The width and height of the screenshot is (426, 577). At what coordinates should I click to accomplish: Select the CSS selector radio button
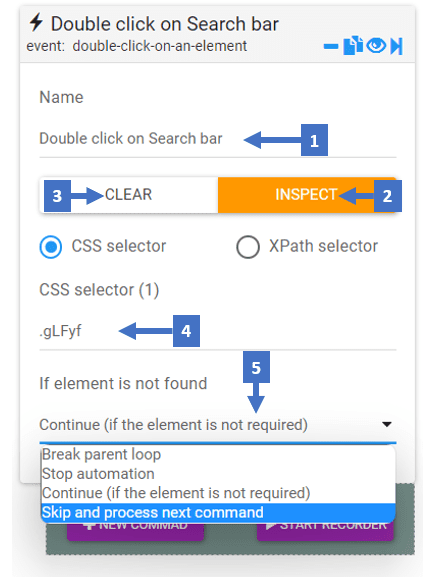[x=51, y=247]
